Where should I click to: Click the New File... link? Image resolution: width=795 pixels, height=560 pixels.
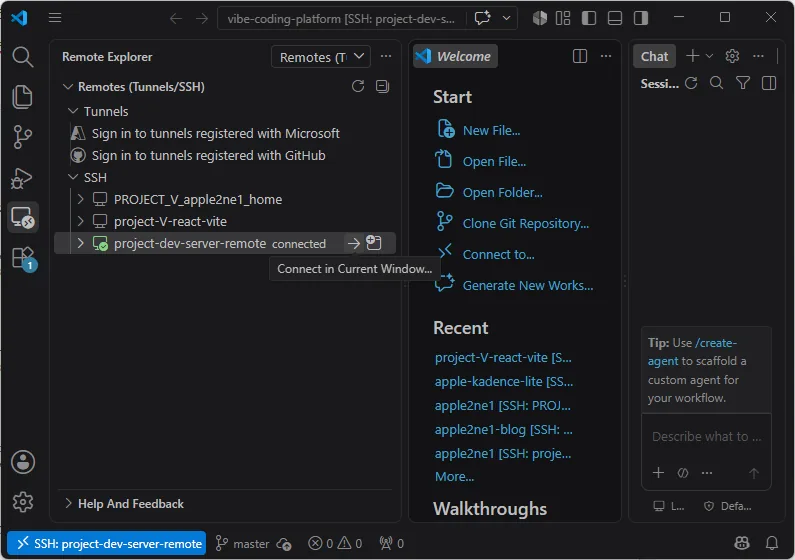491,131
